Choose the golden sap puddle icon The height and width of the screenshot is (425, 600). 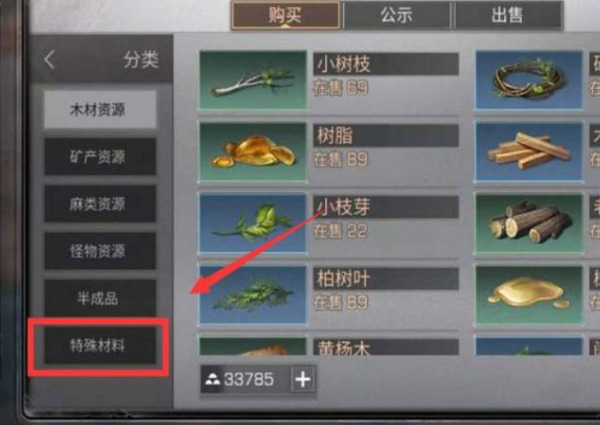[x=529, y=295]
